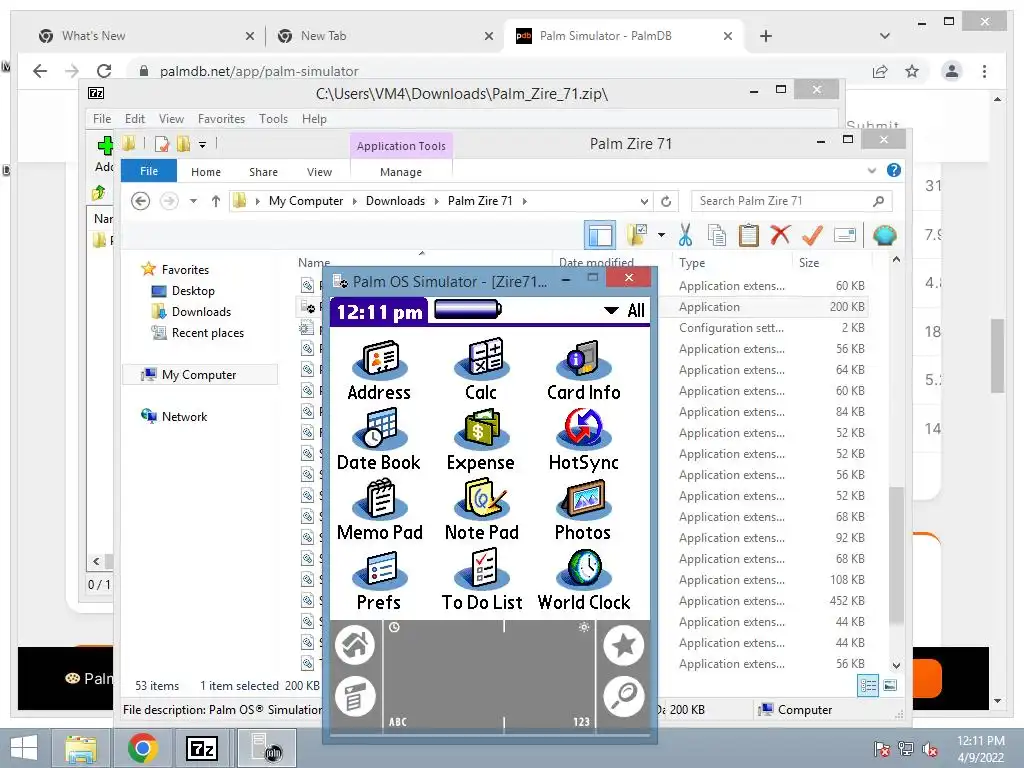This screenshot has width=1024, height=768.
Task: Open the recent locations dropdown arrow
Action: (x=193, y=201)
